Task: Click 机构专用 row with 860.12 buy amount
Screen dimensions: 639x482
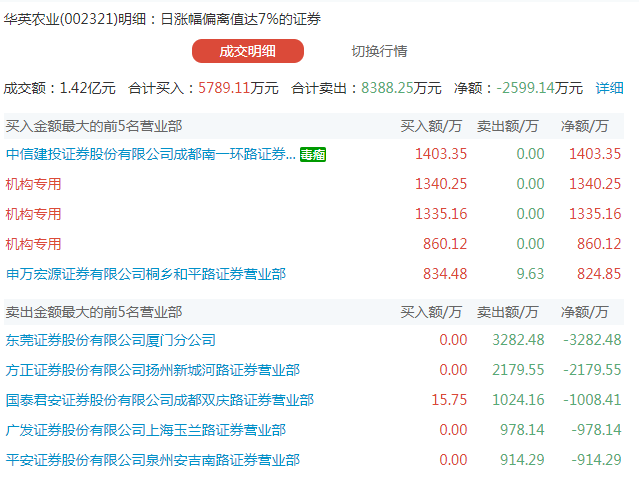Action: pyautogui.click(x=33, y=244)
